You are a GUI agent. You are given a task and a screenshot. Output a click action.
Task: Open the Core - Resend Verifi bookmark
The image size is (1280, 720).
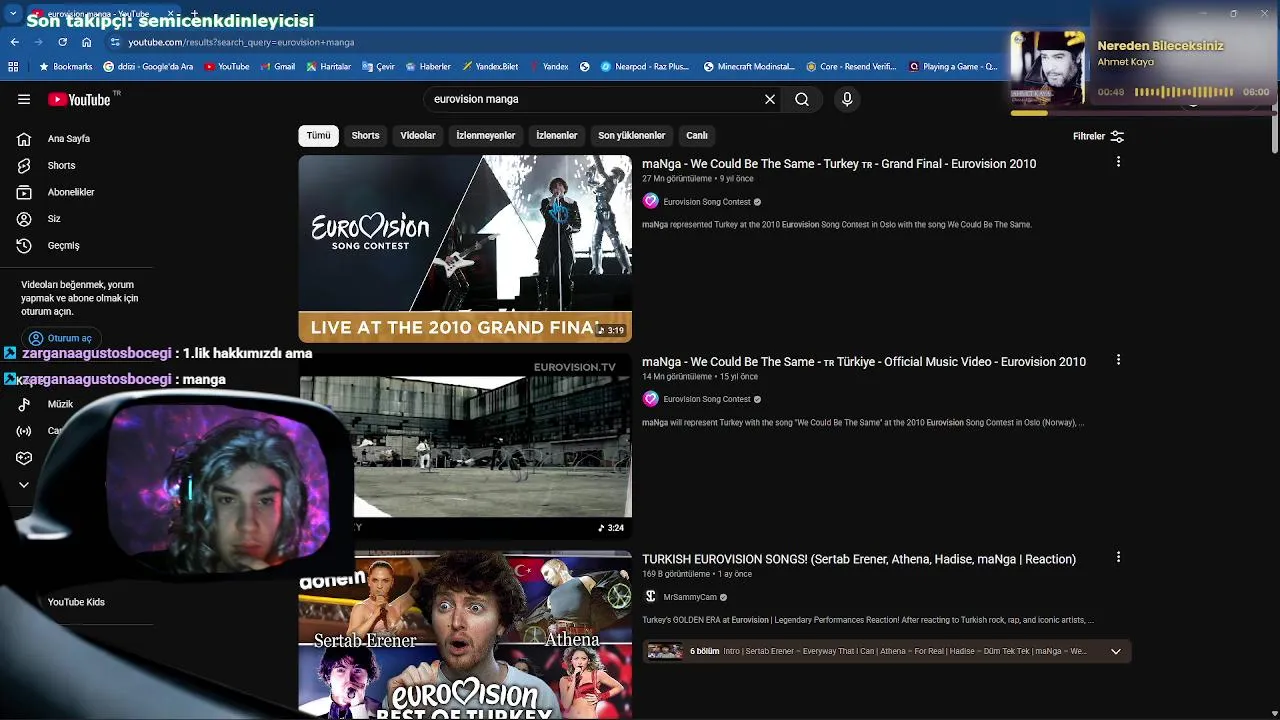pos(851,67)
